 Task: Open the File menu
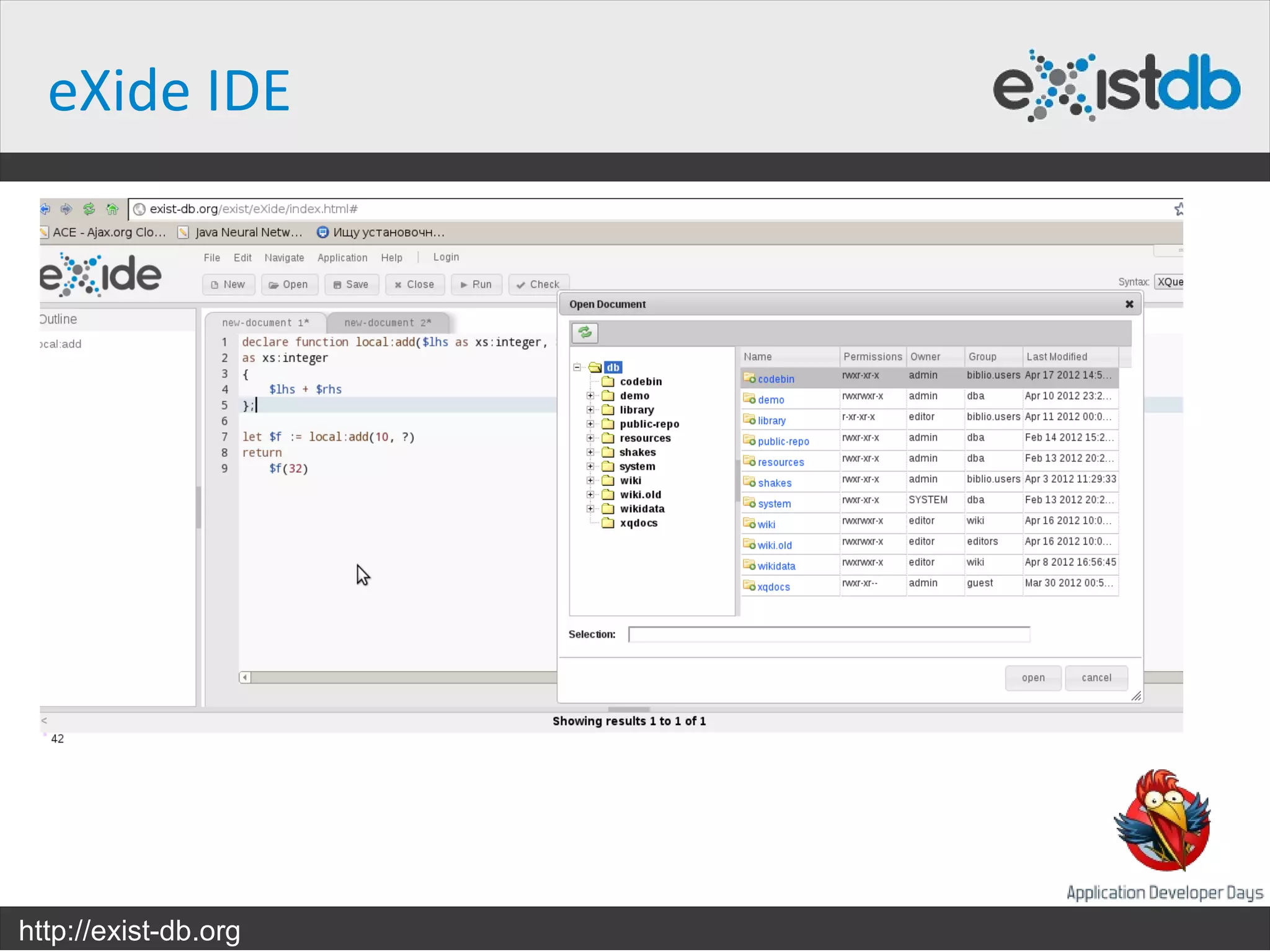[x=212, y=258]
